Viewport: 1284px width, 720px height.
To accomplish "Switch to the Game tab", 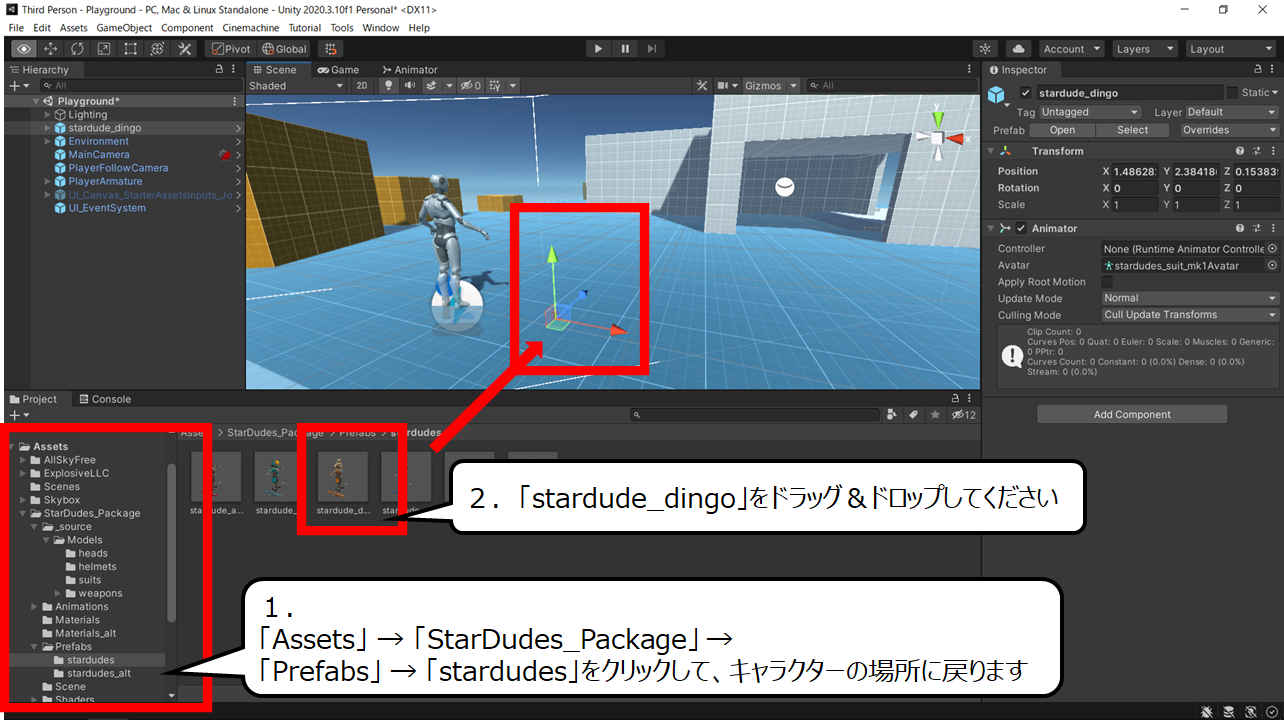I will [338, 70].
